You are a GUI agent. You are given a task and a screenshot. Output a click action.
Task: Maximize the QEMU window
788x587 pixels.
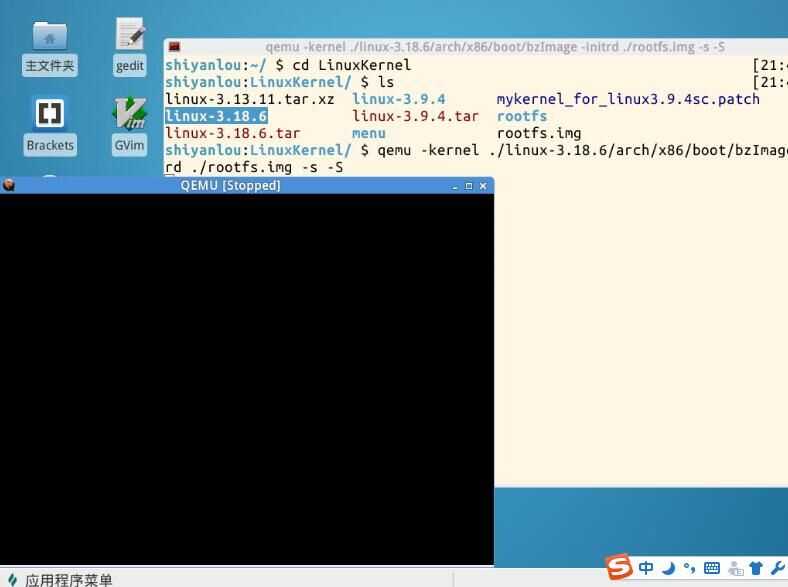[x=469, y=186]
